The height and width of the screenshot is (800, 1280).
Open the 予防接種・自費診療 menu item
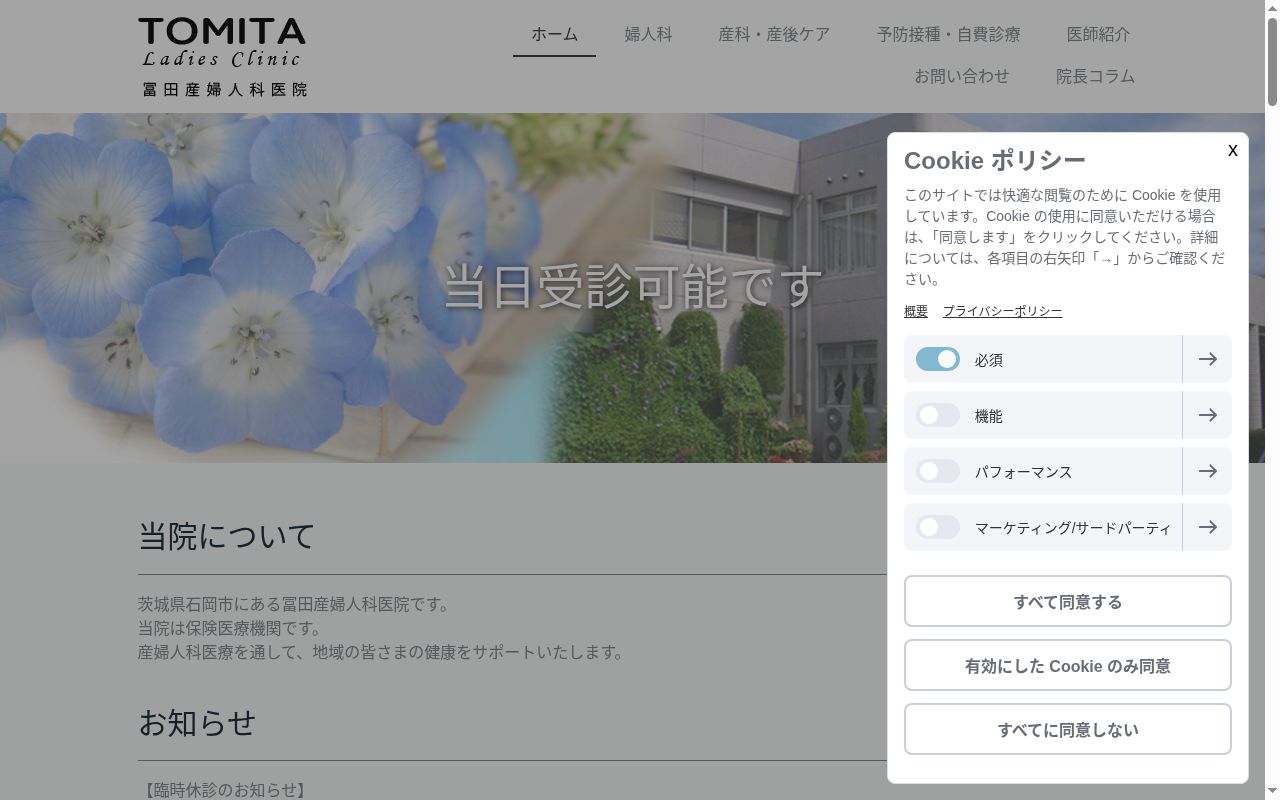coord(948,34)
